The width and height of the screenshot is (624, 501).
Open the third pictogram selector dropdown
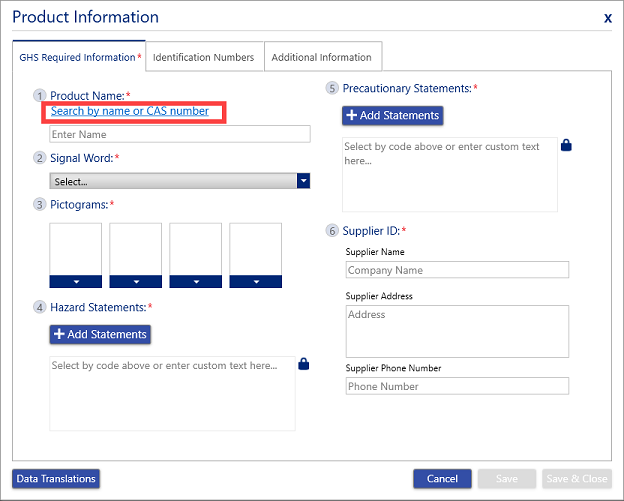coord(196,281)
